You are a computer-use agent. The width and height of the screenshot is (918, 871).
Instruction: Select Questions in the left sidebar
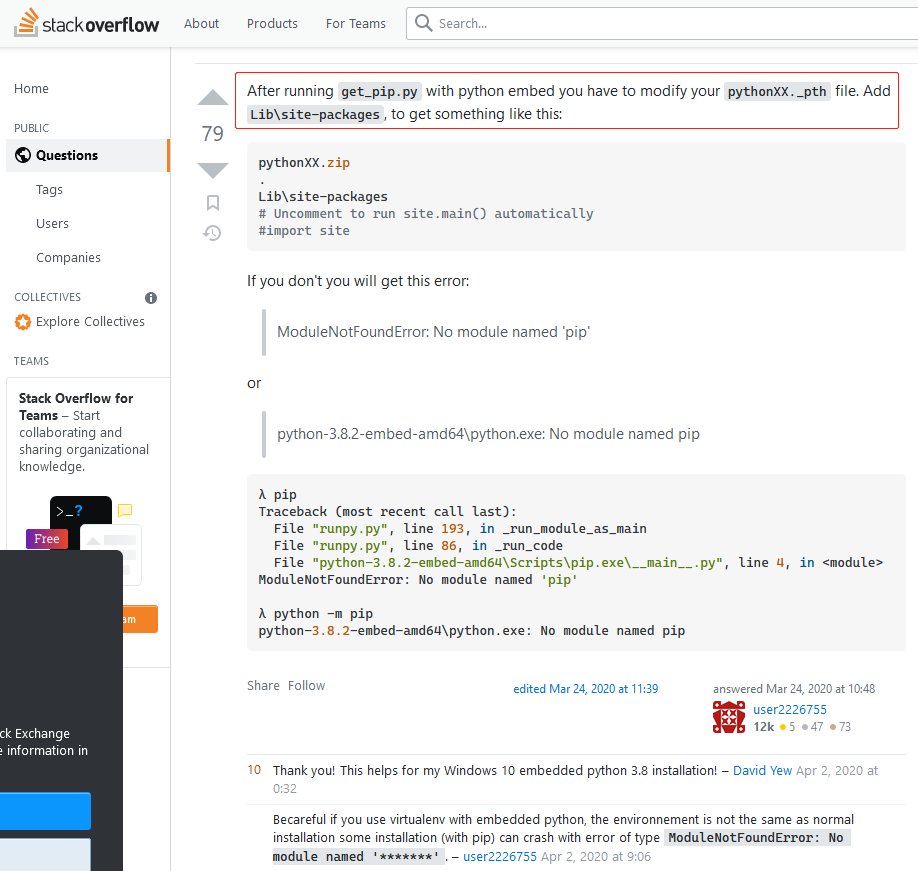click(x=67, y=156)
